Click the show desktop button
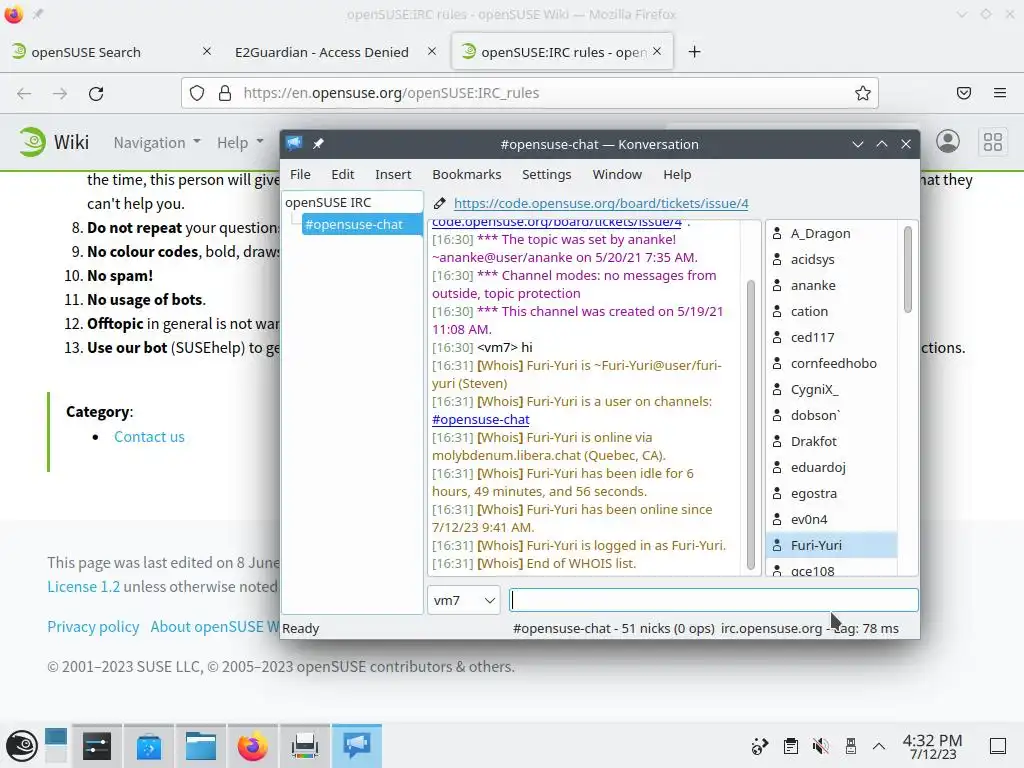This screenshot has height=768, width=1024. tap(997, 746)
